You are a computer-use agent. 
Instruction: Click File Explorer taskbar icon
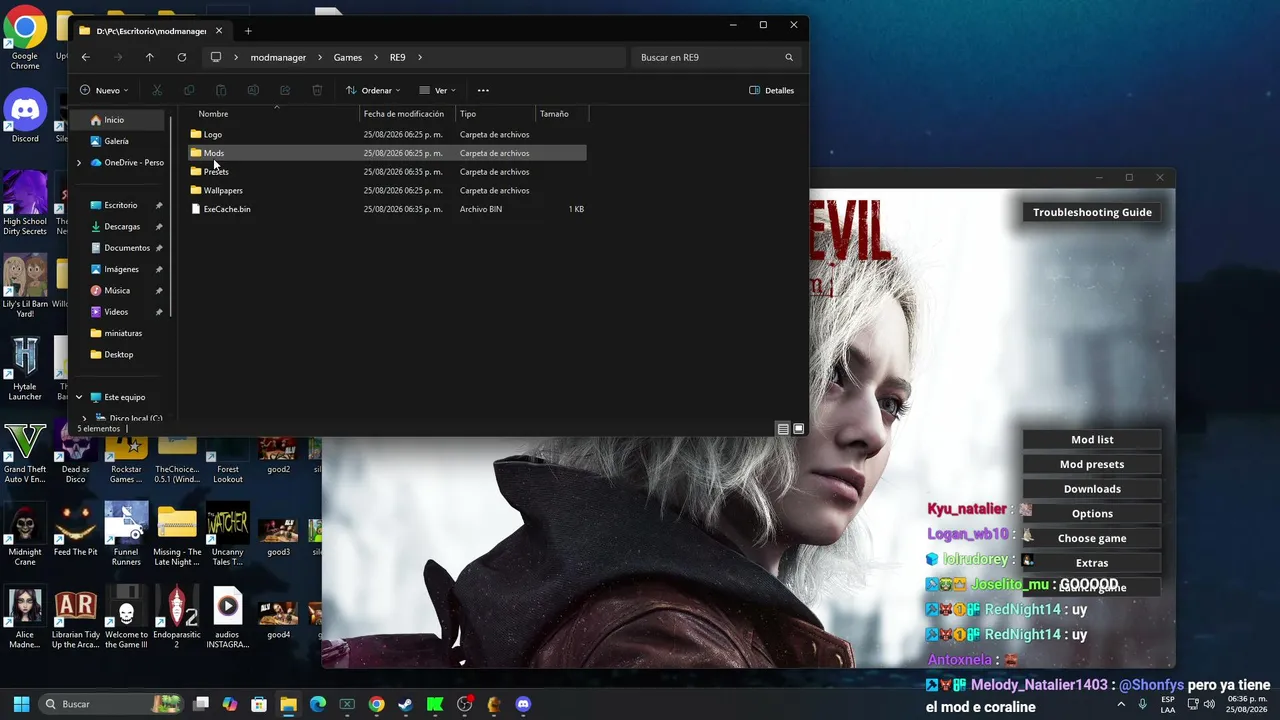pos(288,704)
